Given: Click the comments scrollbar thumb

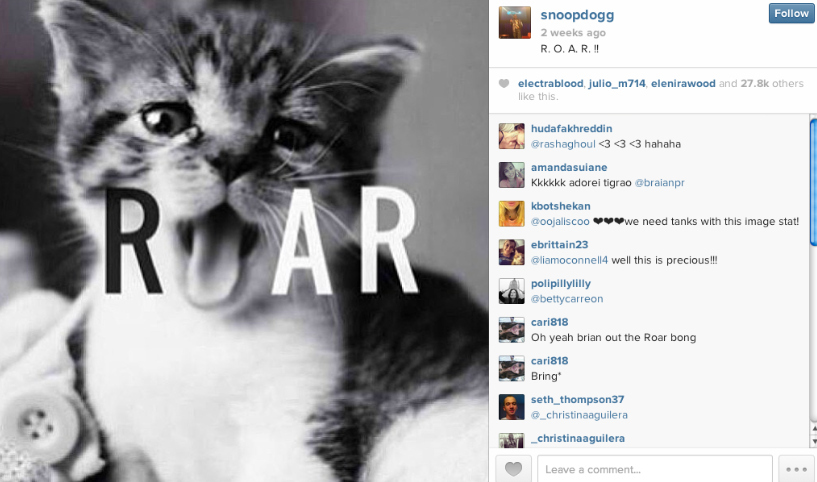Looking at the screenshot, I should click(813, 182).
